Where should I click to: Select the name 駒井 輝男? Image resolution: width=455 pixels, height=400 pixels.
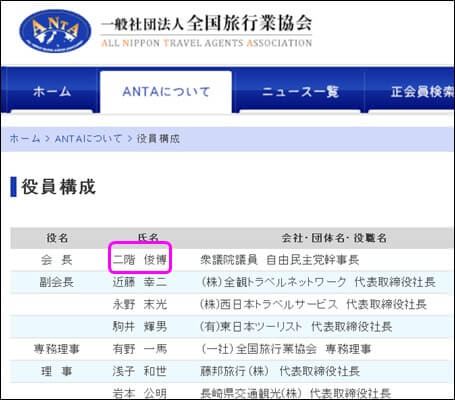[140, 327]
